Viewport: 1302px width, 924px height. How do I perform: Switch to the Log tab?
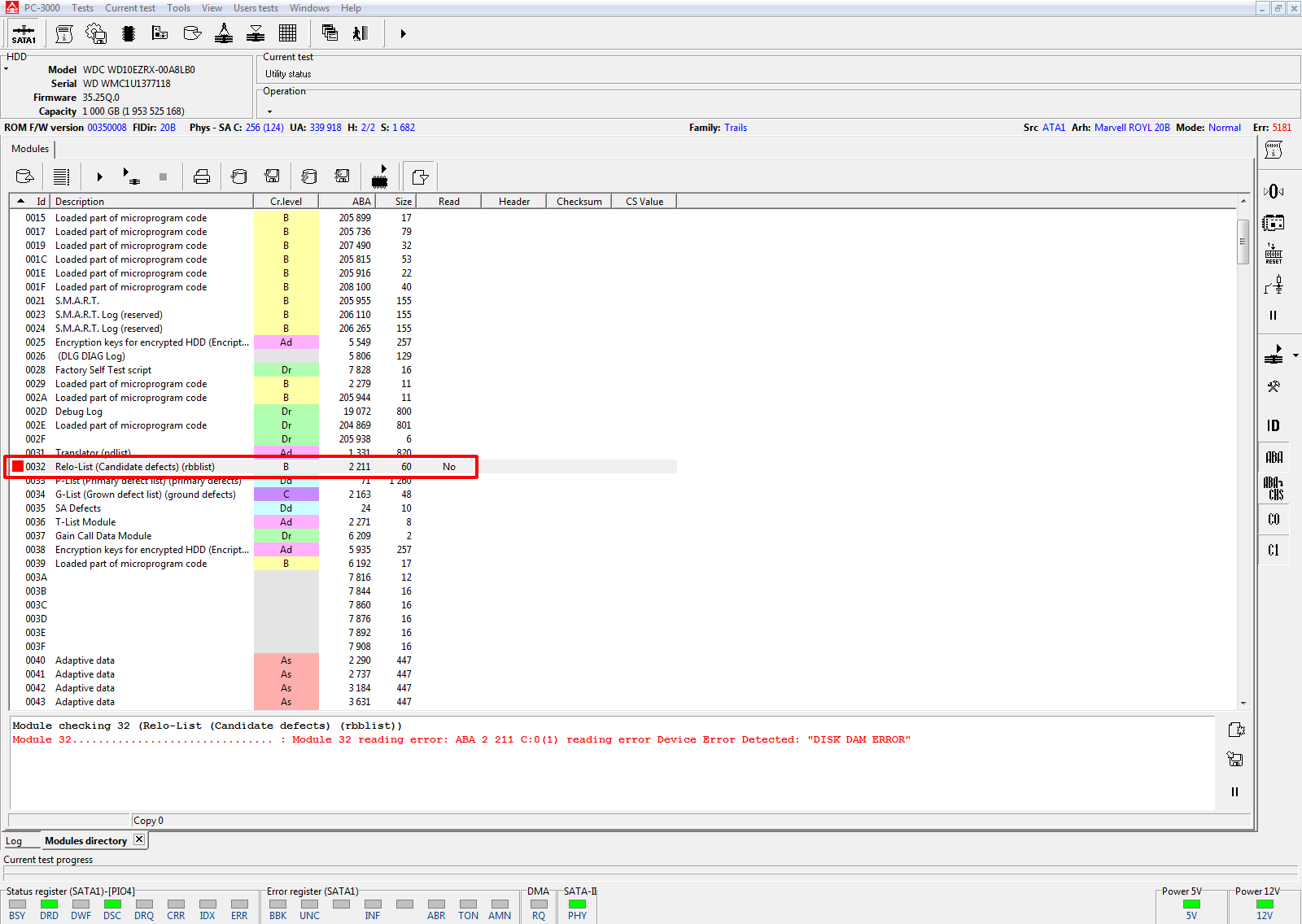tap(14, 841)
